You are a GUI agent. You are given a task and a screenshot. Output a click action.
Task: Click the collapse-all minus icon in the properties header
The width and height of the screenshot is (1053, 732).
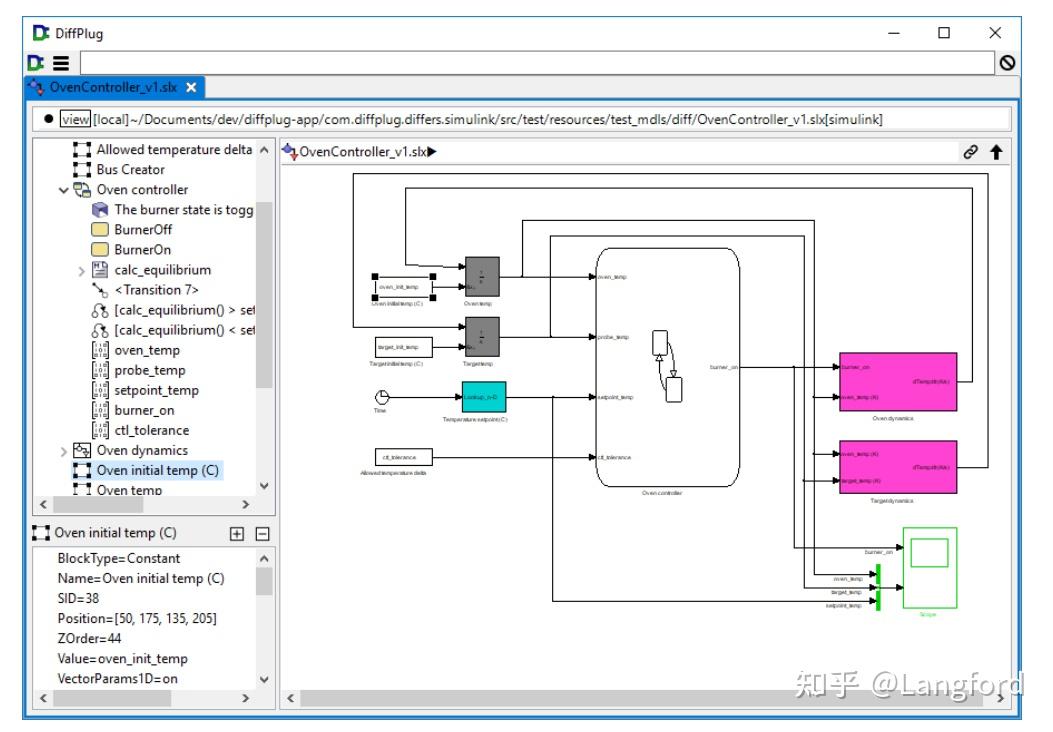tap(263, 534)
